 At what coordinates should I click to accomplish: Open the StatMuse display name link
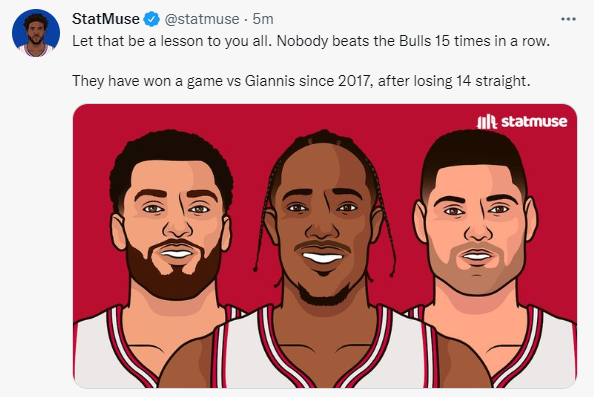[106, 19]
